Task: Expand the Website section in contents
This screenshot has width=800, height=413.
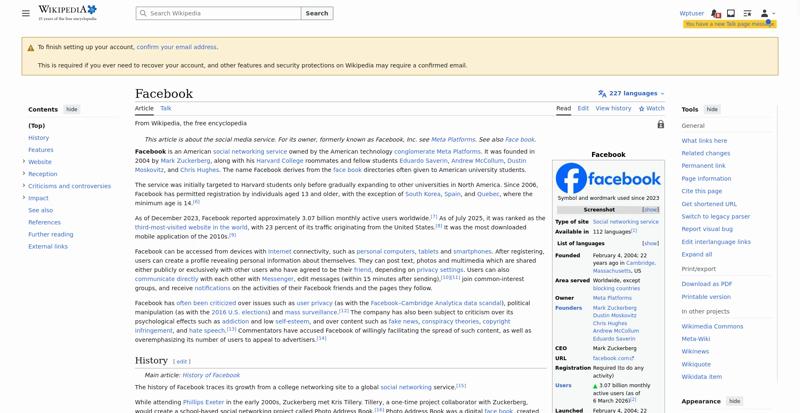Action: tap(23, 161)
